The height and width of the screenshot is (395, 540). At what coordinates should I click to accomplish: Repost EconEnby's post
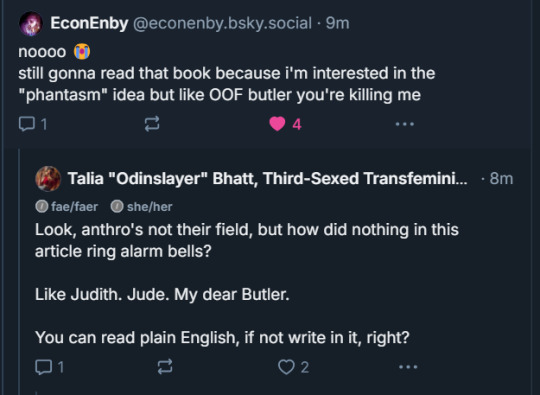click(152, 124)
